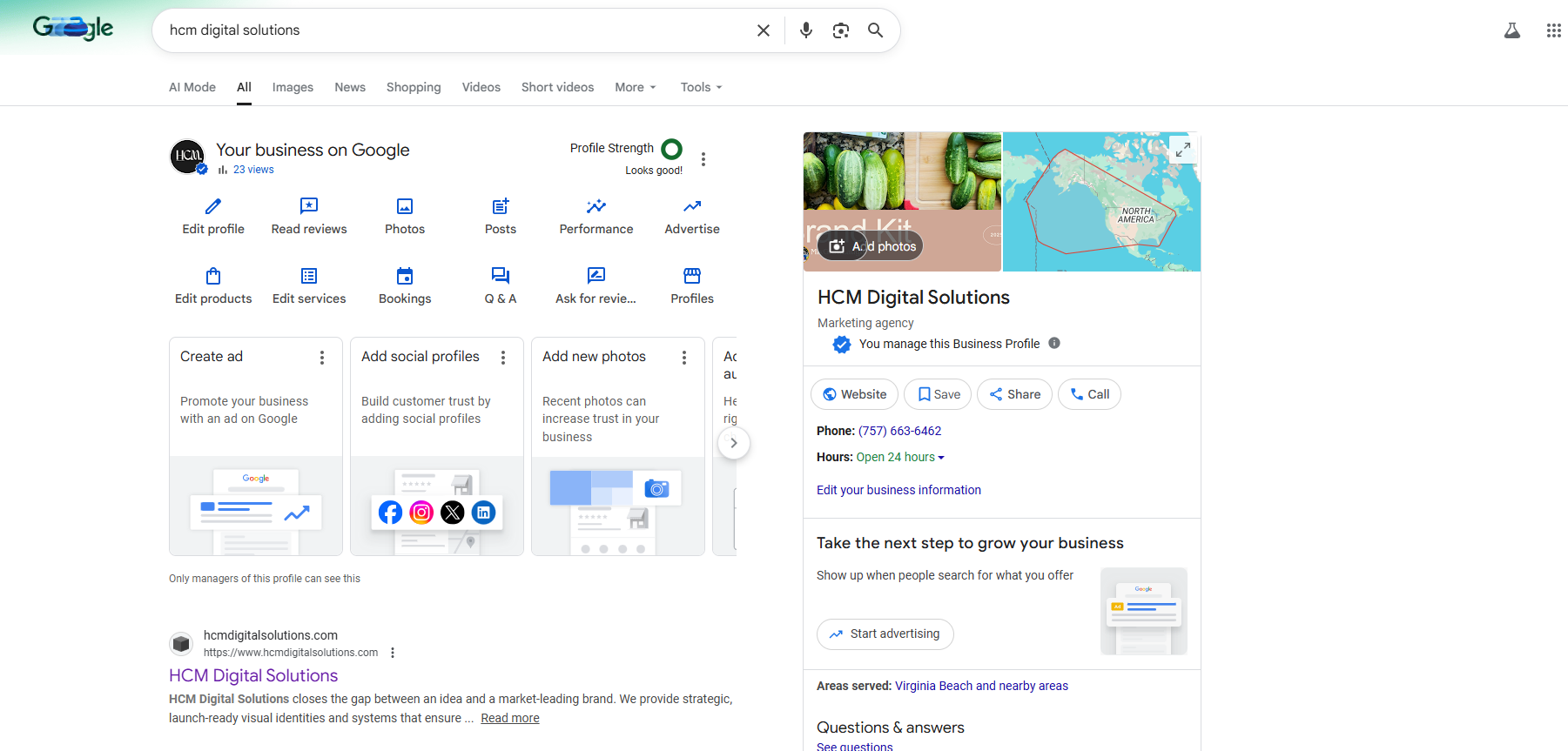Start voice search with the microphone icon

coord(806,30)
